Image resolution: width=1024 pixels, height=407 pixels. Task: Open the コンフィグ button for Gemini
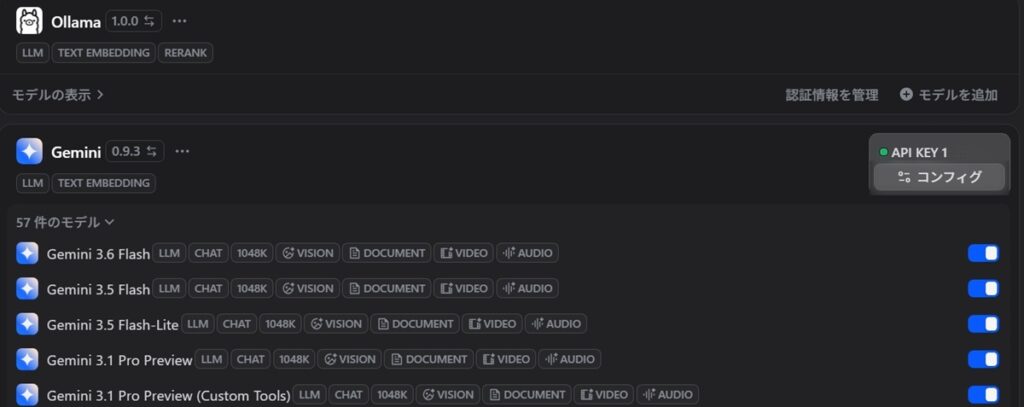pyautogui.click(x=939, y=176)
